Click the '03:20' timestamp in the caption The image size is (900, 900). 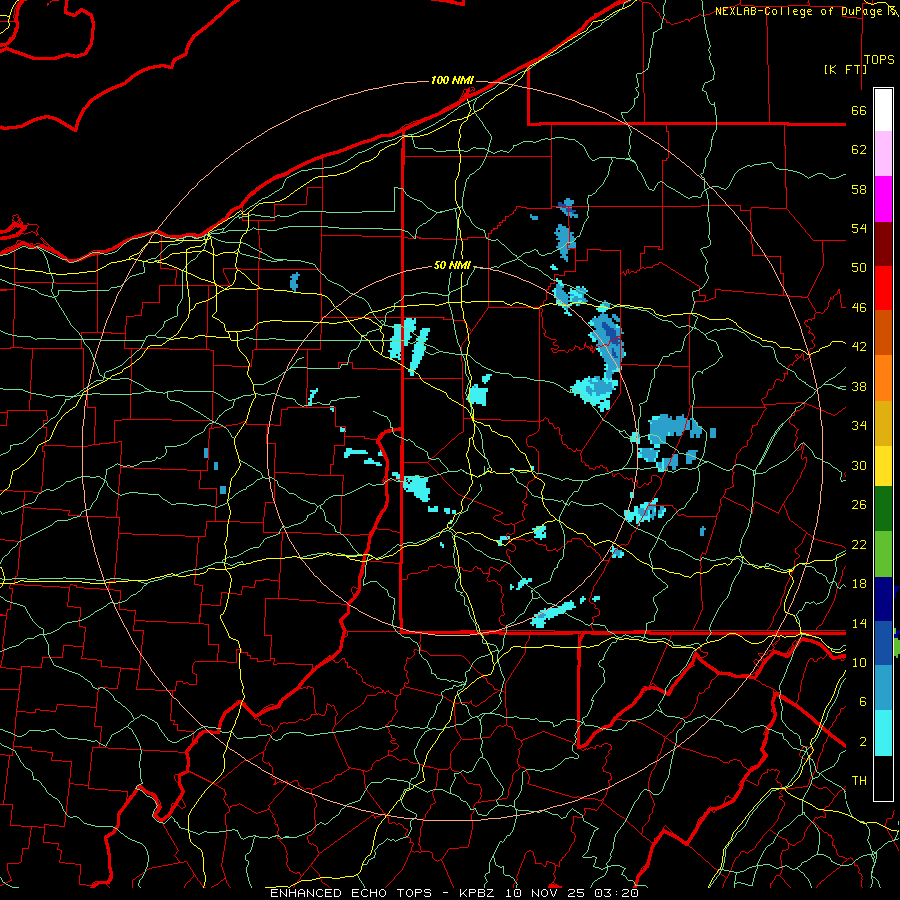615,893
